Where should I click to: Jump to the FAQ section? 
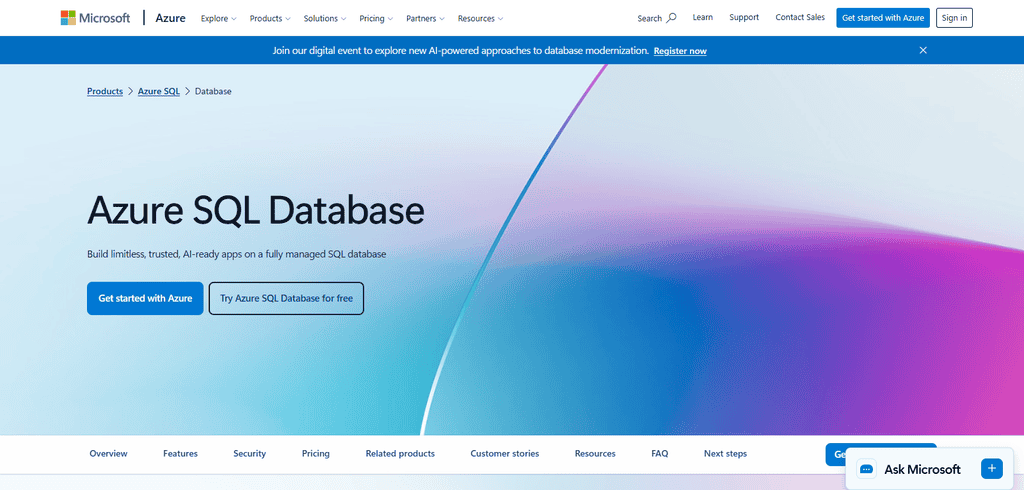click(660, 453)
